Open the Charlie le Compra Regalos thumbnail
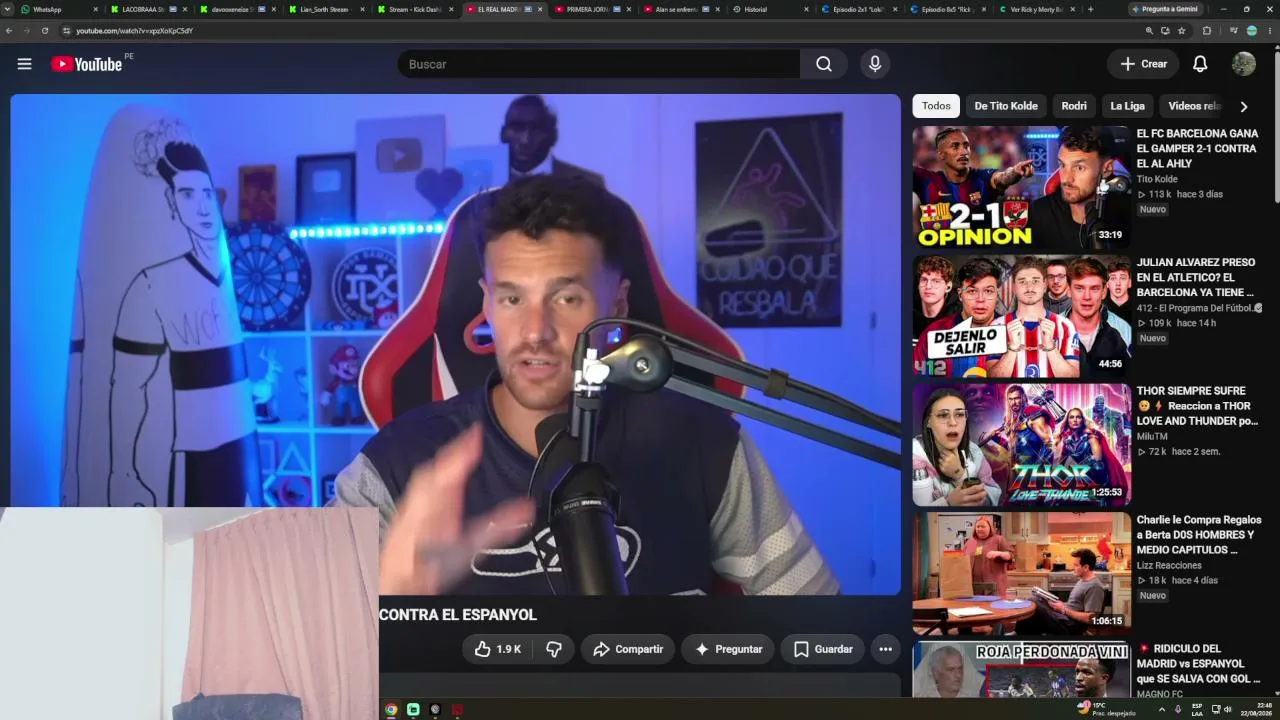 coord(1021,574)
